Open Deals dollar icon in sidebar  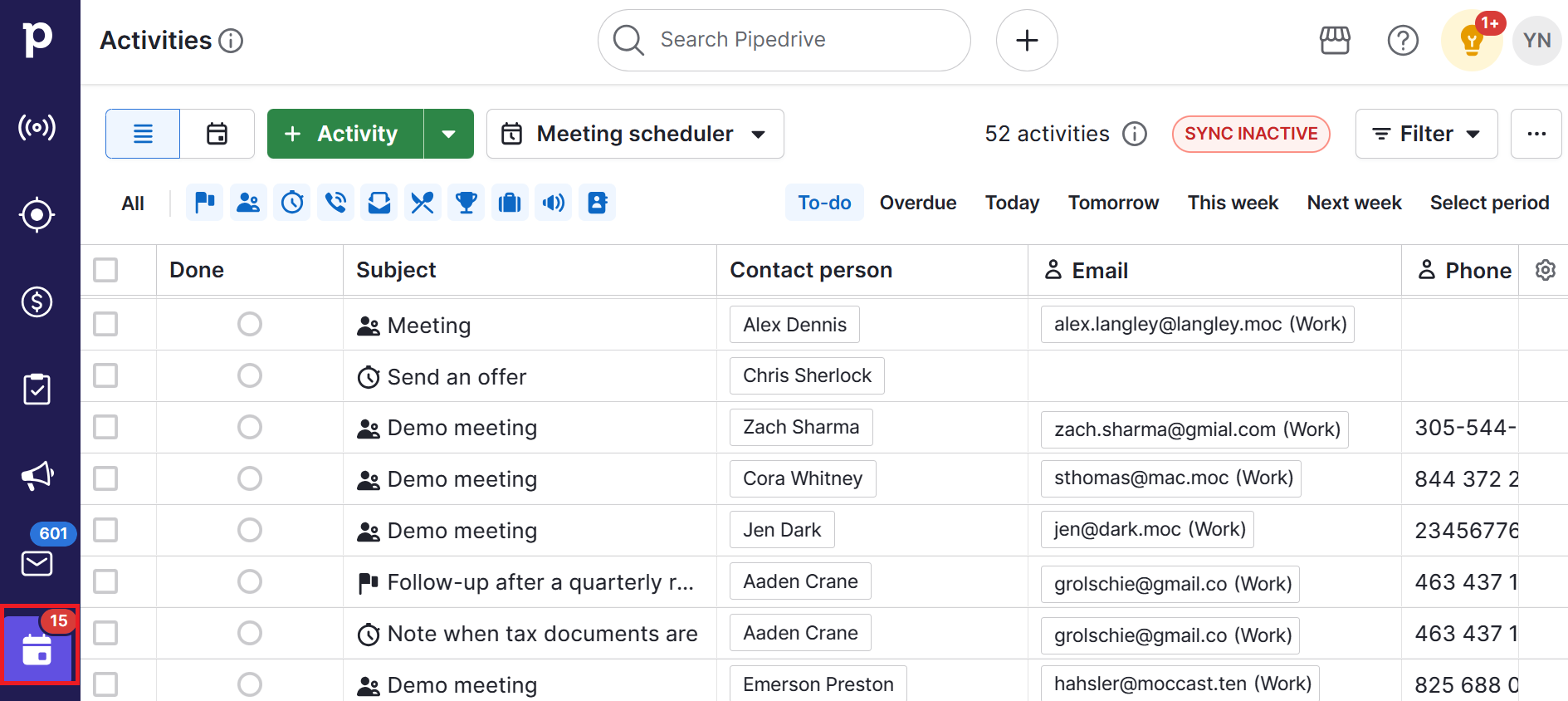tap(37, 302)
